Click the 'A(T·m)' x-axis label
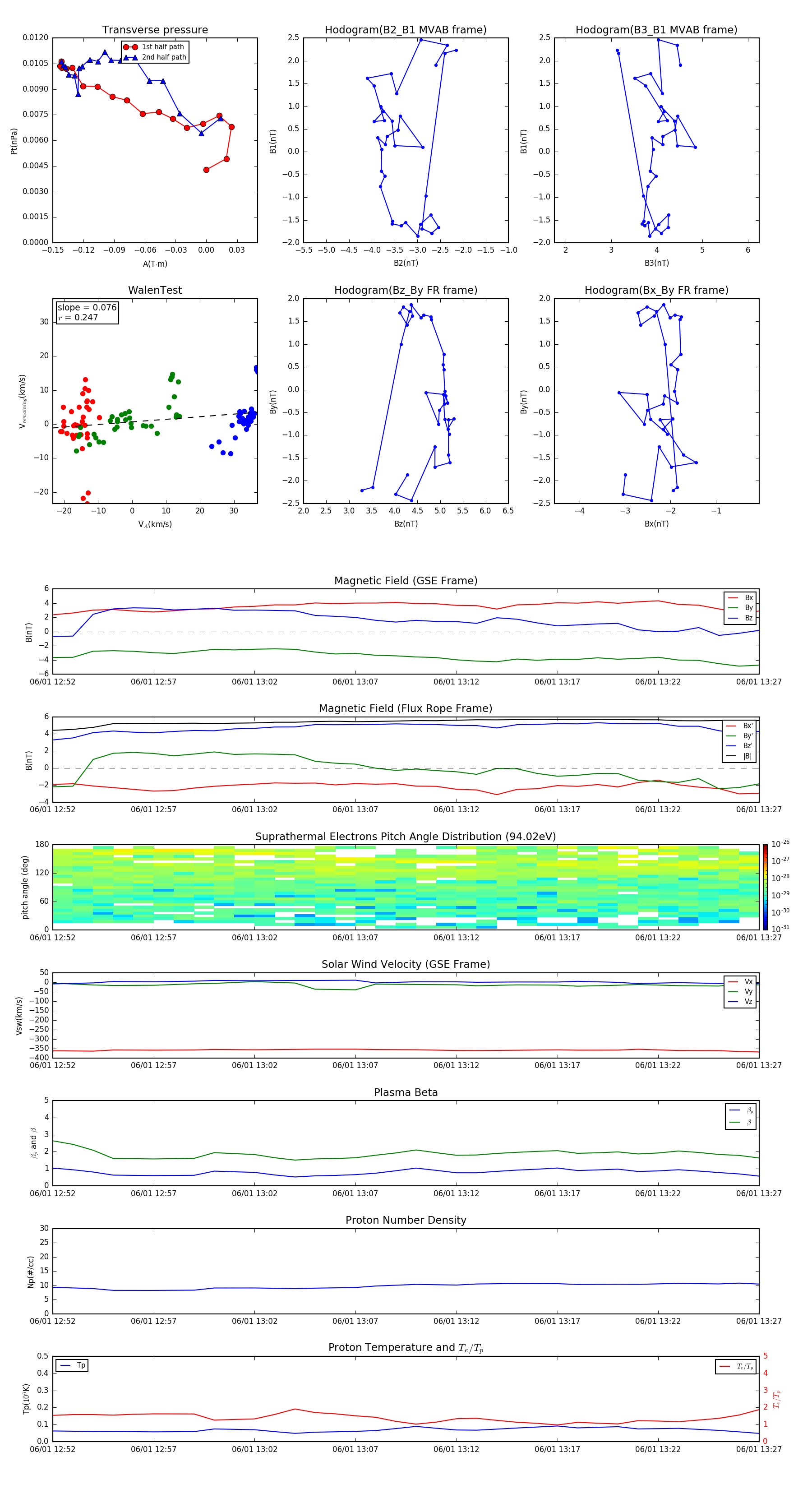812x1489 pixels. (x=155, y=264)
